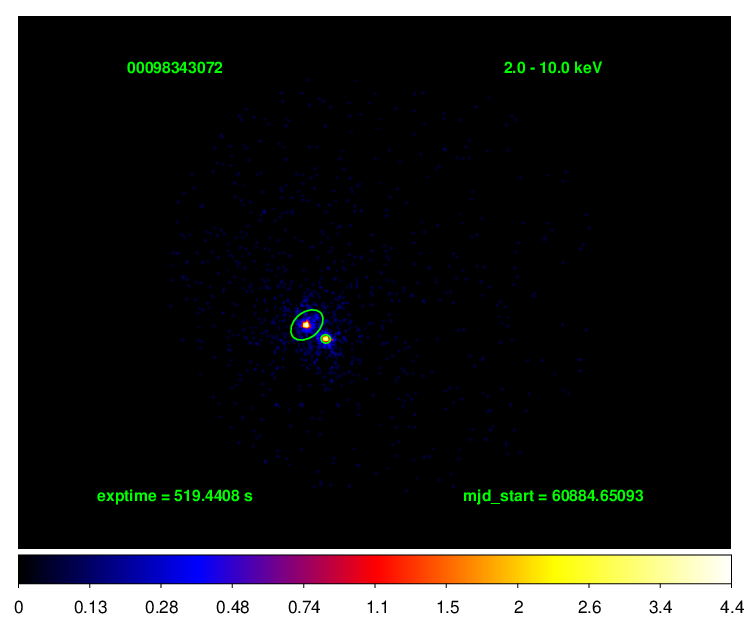The width and height of the screenshot is (751, 635).
Task: Select the maximum colorbar value 4.4
Action: 731,607
